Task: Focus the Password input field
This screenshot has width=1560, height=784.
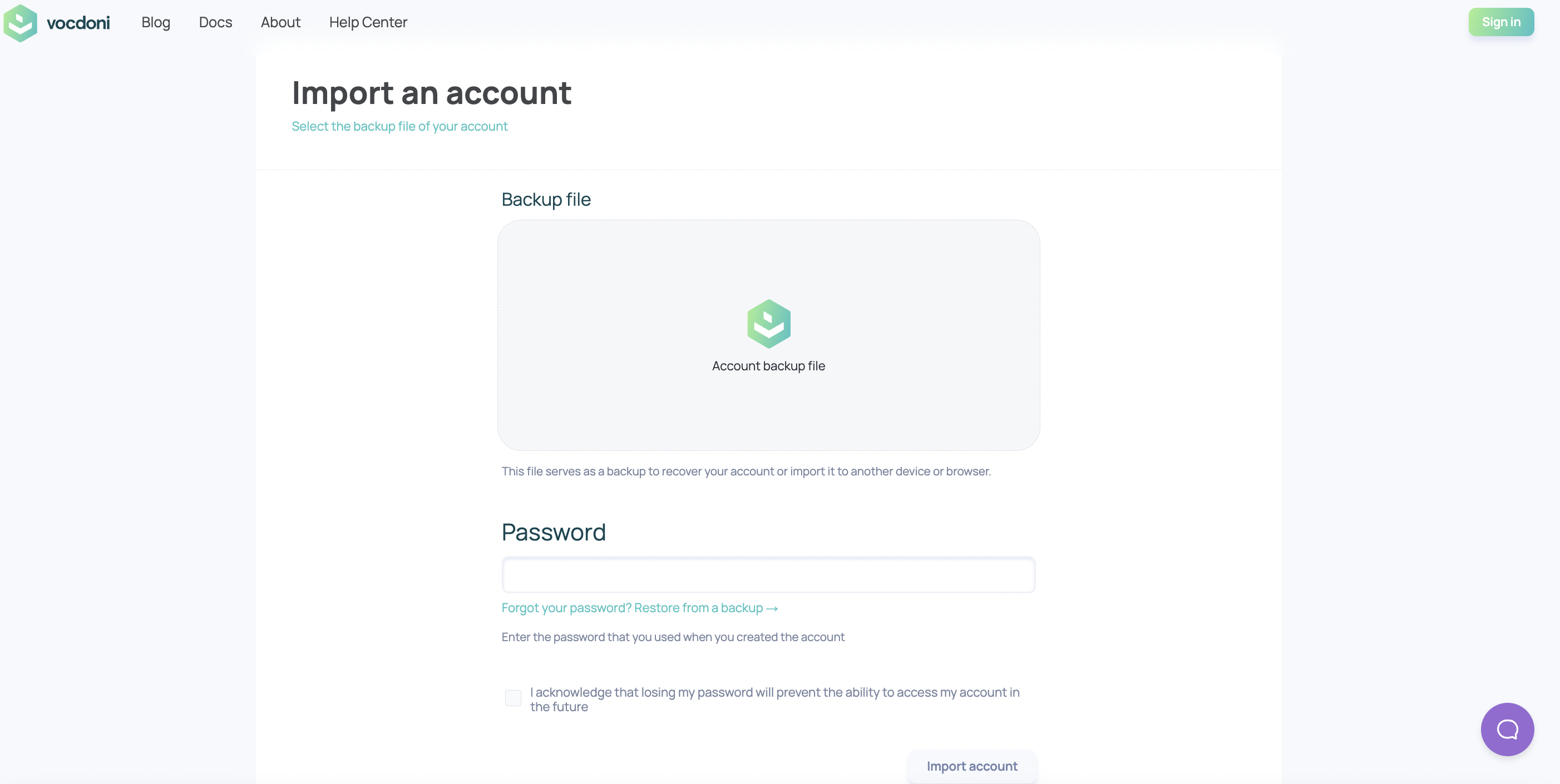Action: (x=768, y=574)
